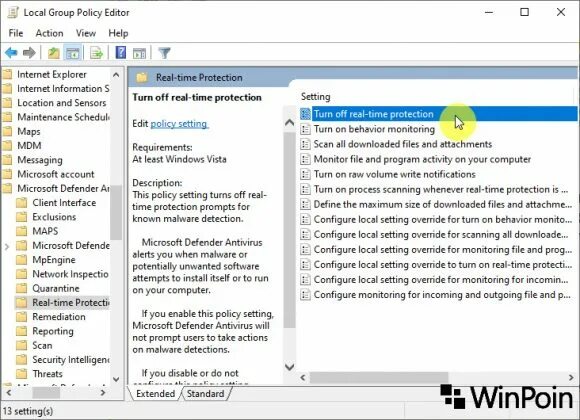Click the Forward arrow toolbar icon

(x=29, y=53)
